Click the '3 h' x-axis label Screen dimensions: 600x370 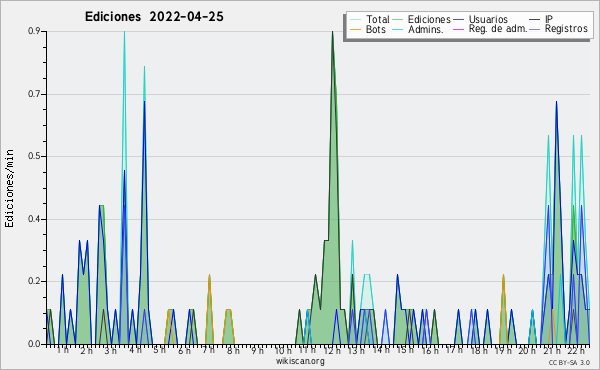click(x=111, y=350)
